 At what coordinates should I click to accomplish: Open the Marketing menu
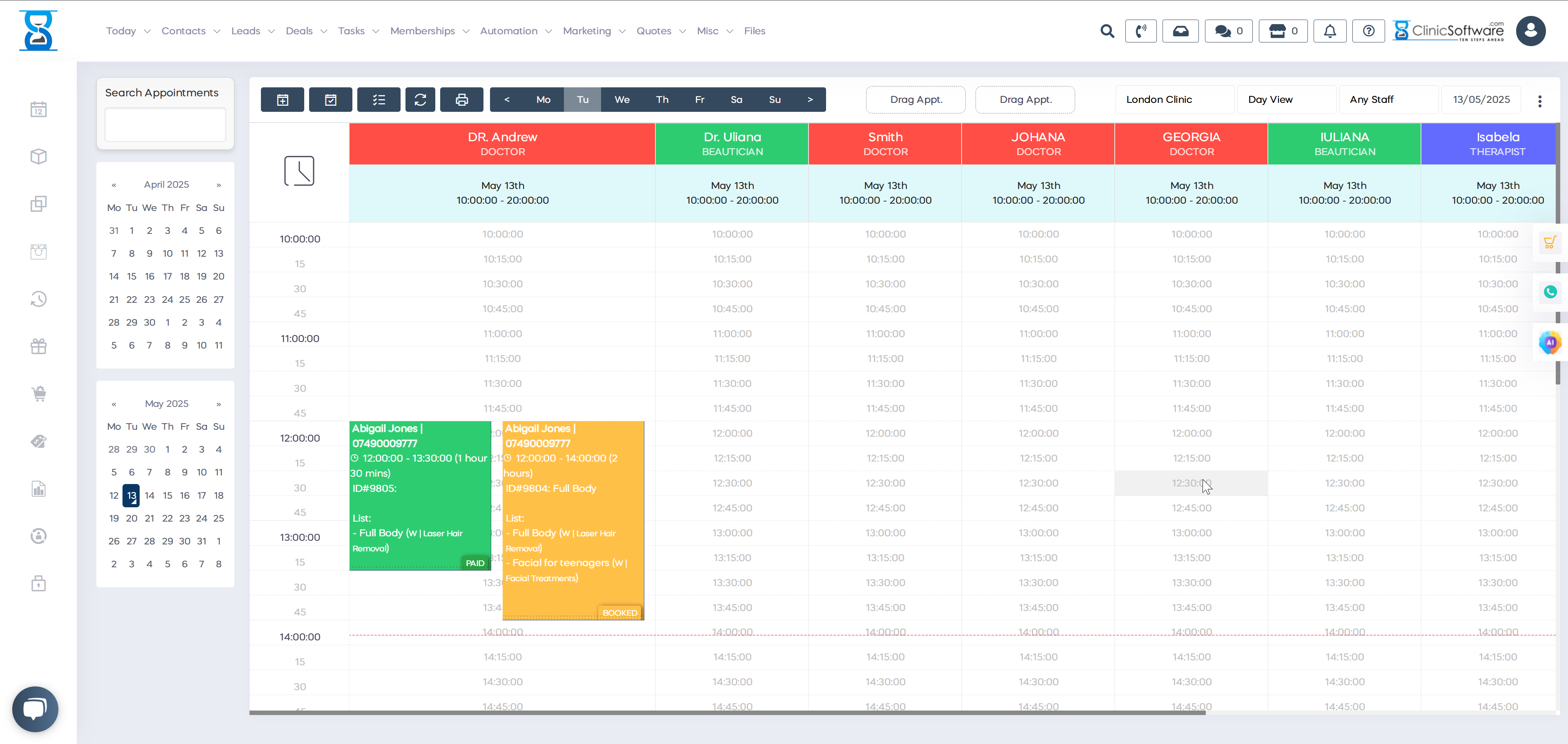coord(586,31)
